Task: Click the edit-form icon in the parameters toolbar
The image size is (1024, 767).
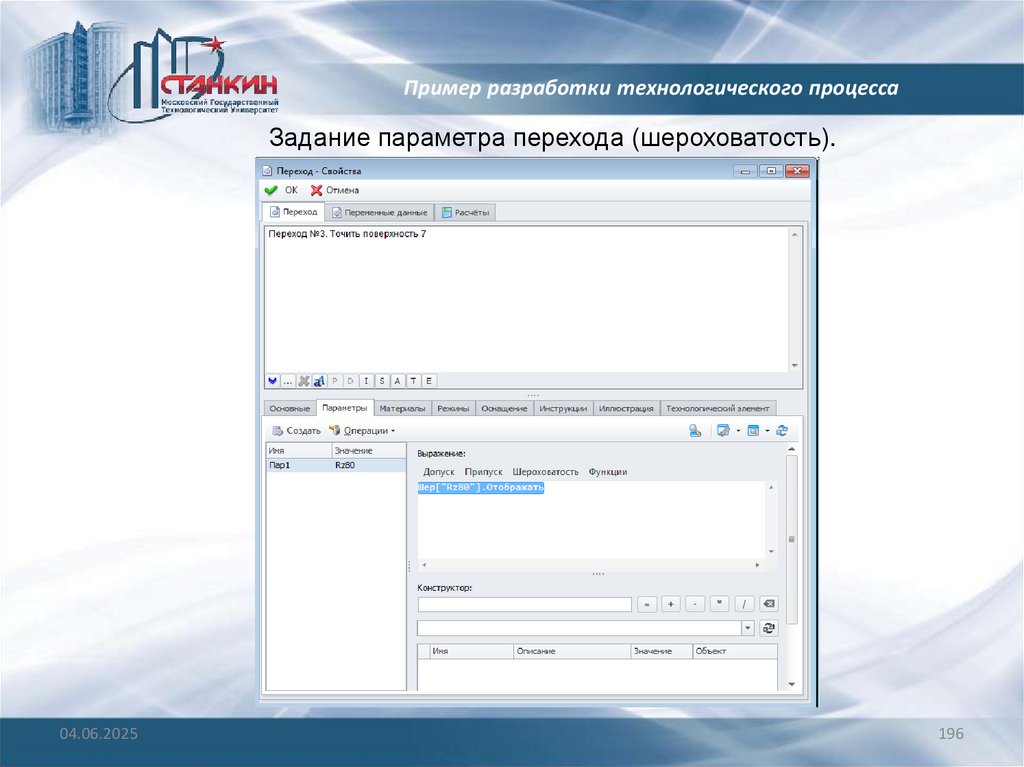Action: (x=723, y=431)
